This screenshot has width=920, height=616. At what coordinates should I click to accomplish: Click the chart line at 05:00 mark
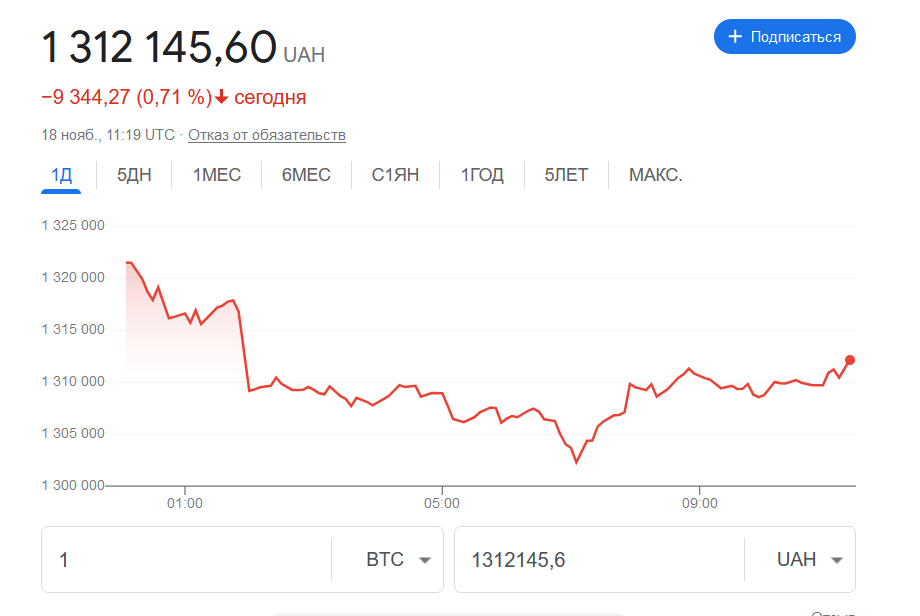[442, 394]
